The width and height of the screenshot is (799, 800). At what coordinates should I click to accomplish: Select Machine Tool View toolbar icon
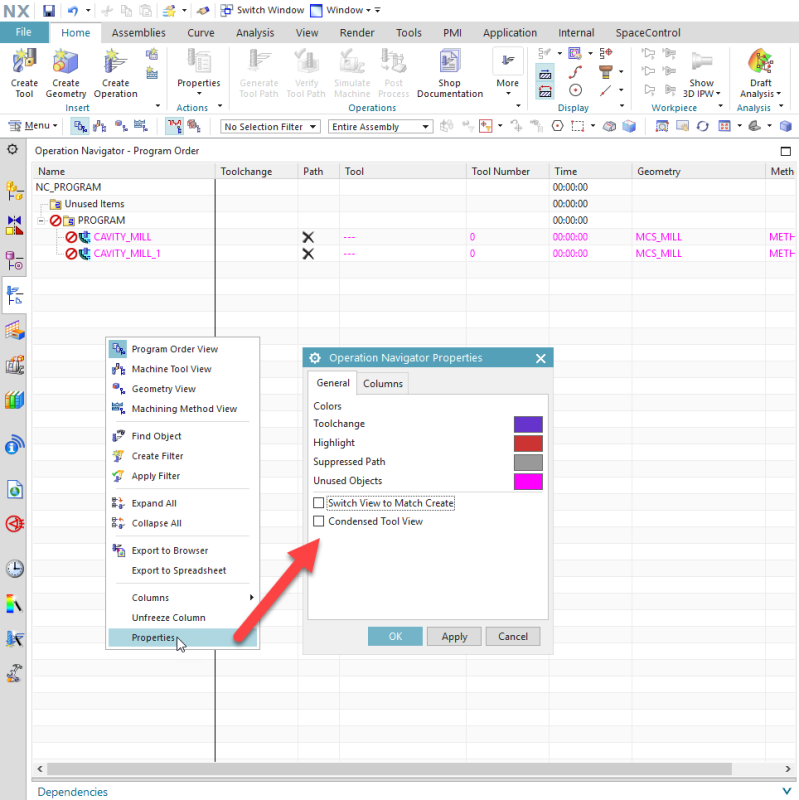point(100,126)
